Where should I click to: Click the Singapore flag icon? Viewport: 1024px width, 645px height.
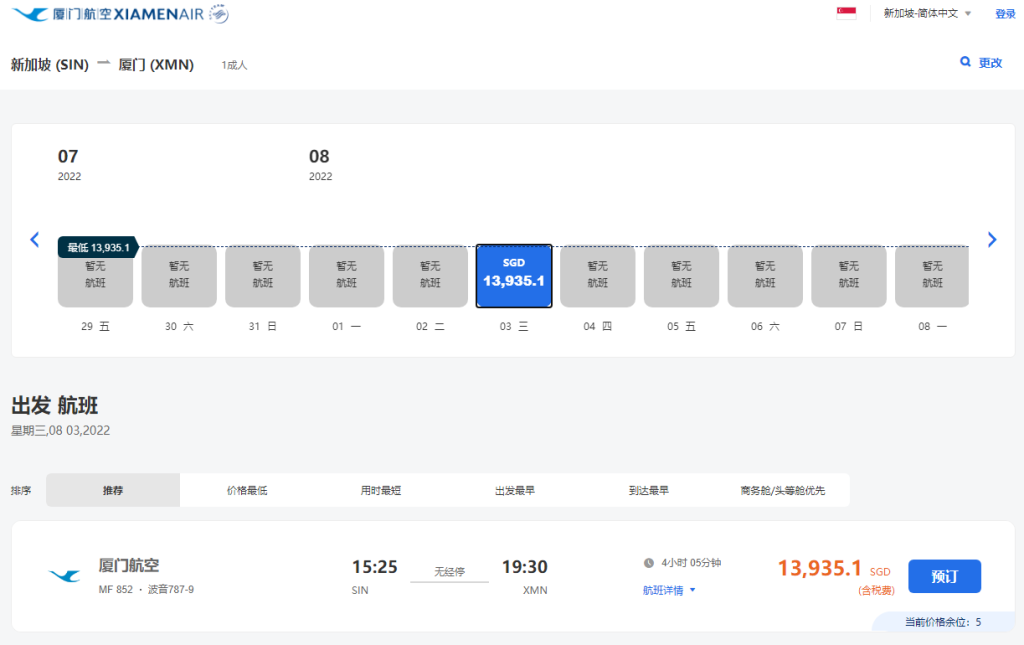(x=846, y=13)
